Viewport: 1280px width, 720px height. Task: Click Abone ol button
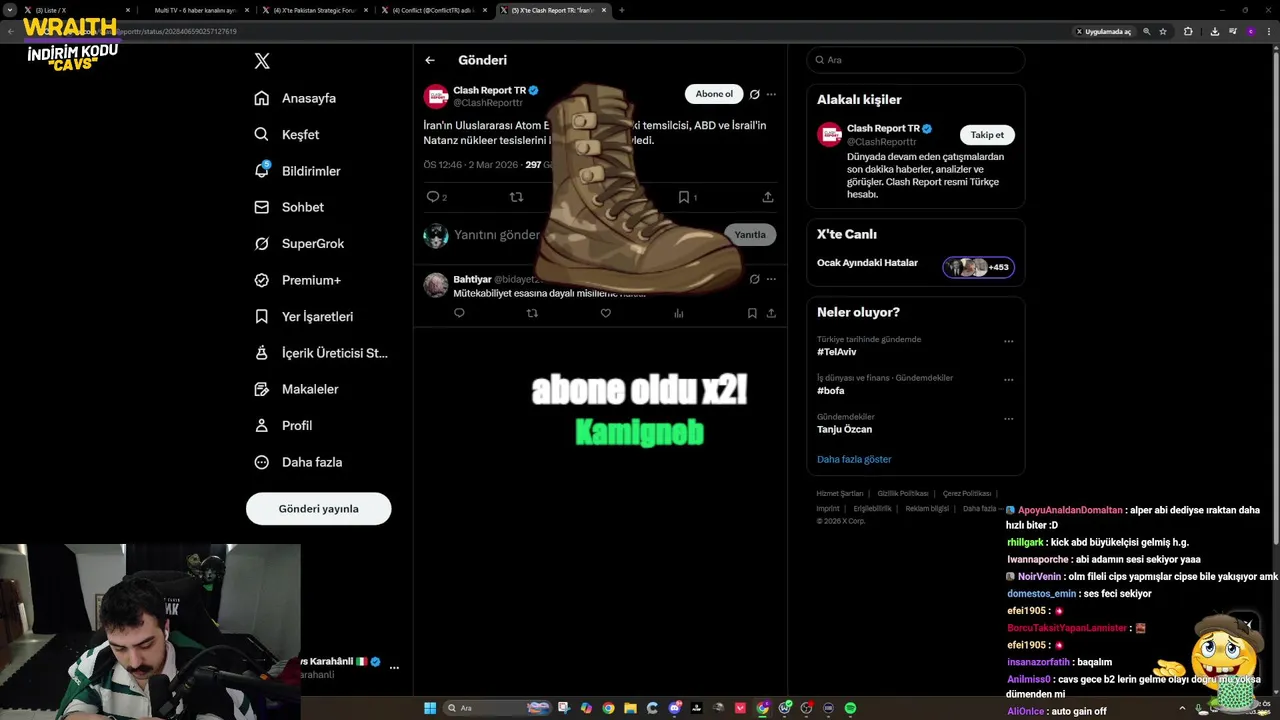[x=714, y=94]
